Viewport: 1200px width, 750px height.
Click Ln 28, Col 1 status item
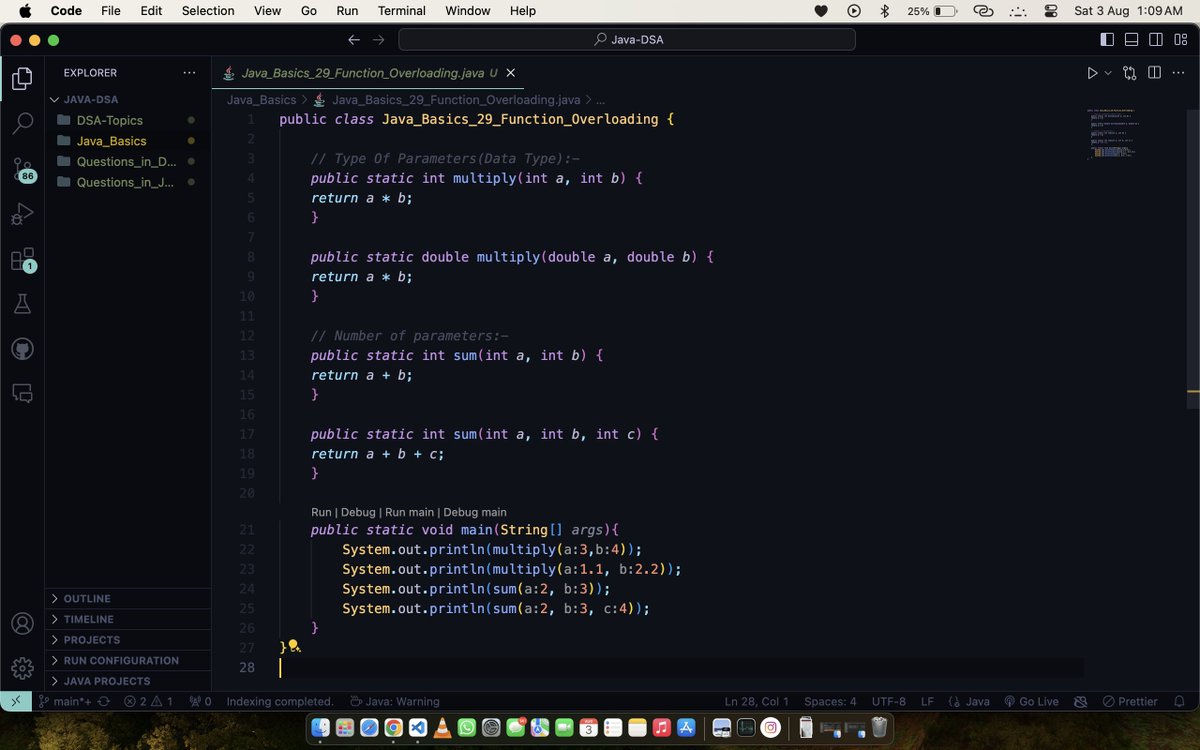click(757, 701)
